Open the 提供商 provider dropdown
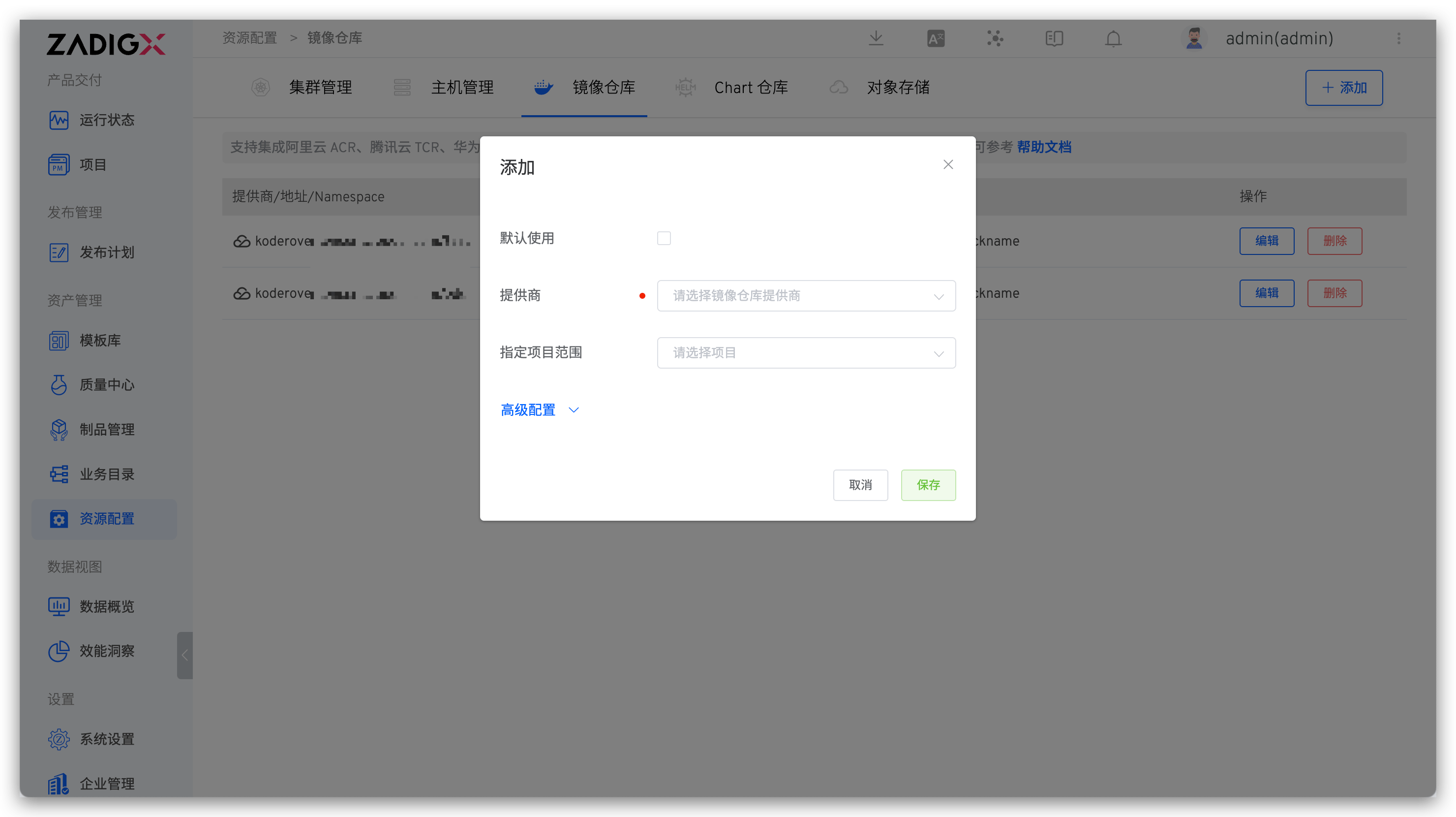Image resolution: width=1456 pixels, height=817 pixels. tap(806, 295)
